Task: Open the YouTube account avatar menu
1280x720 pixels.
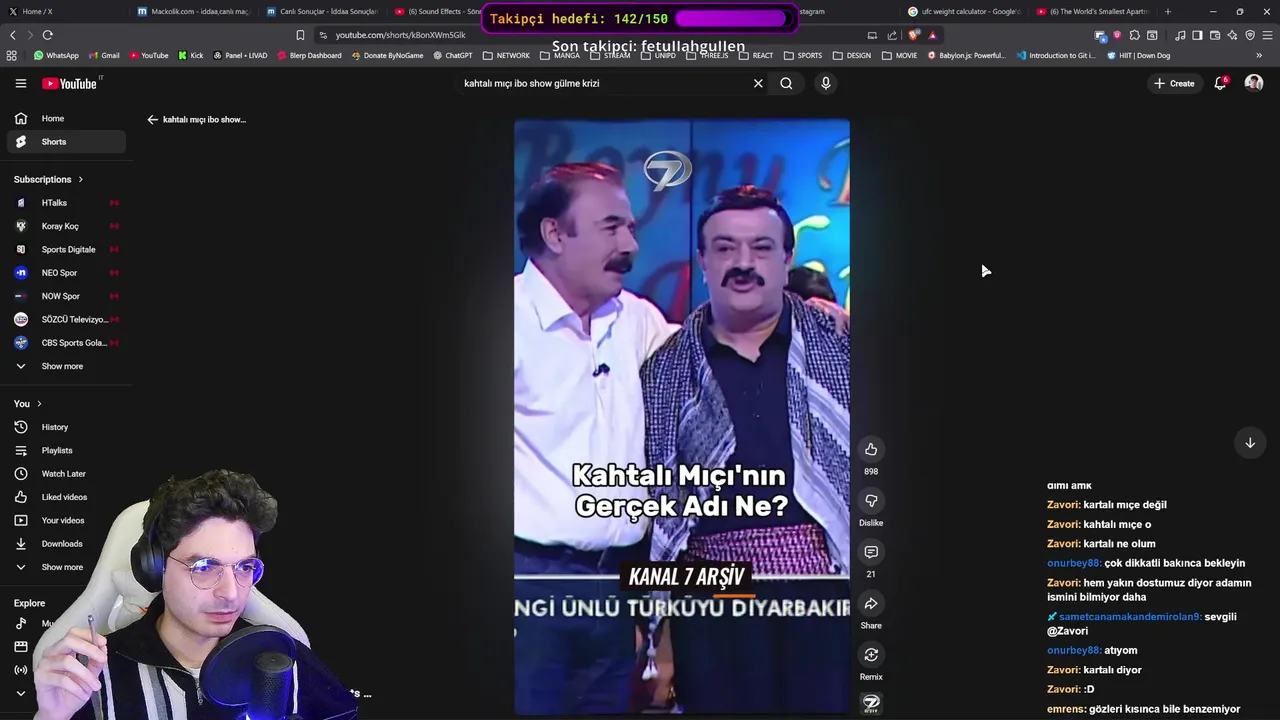Action: click(1253, 83)
